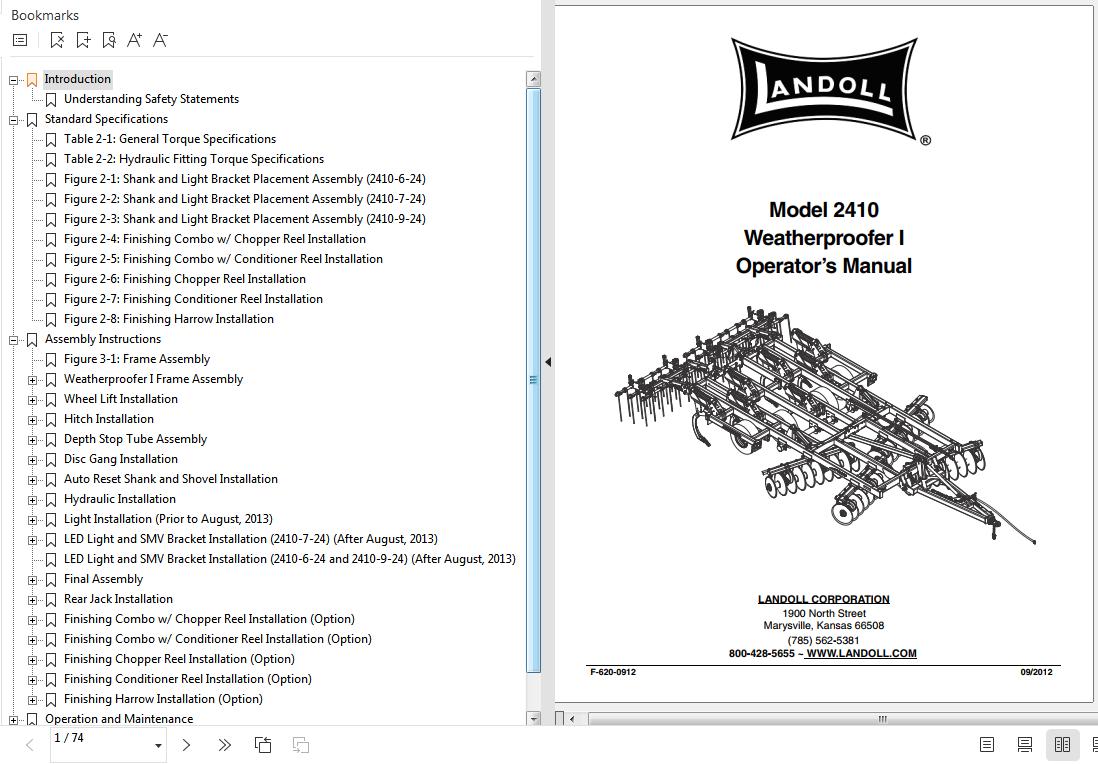Click the add new bookmark icon
The width and height of the screenshot is (1098, 764).
pos(83,40)
